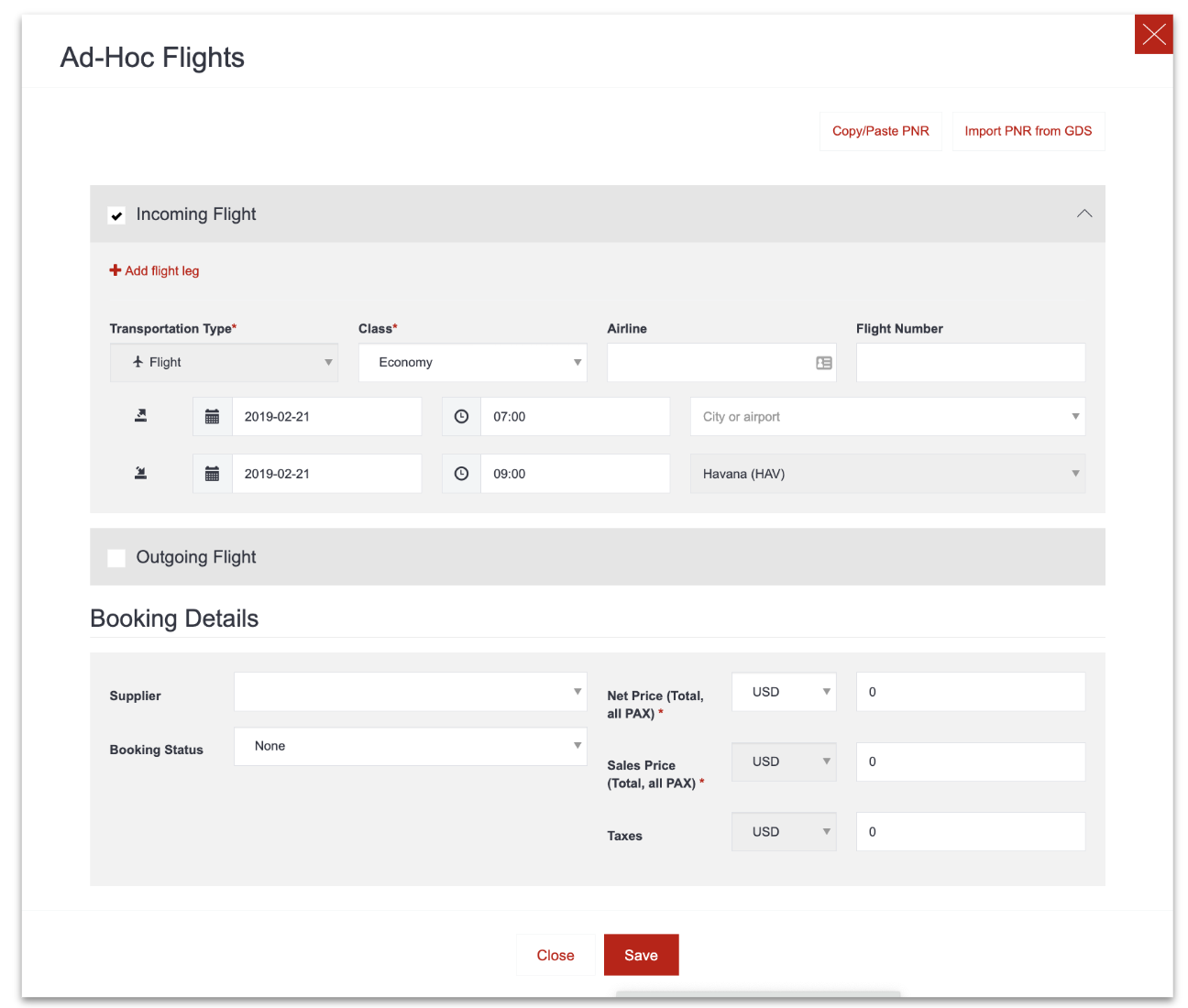
Task: Click the arrival plane icon
Action: 140,474
